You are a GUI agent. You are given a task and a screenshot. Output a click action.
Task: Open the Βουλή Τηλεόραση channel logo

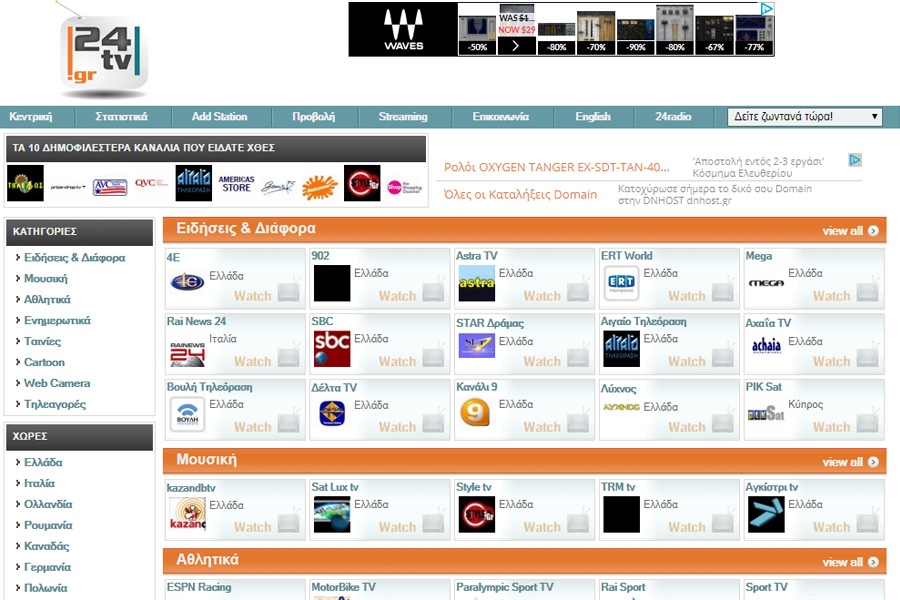coord(187,414)
